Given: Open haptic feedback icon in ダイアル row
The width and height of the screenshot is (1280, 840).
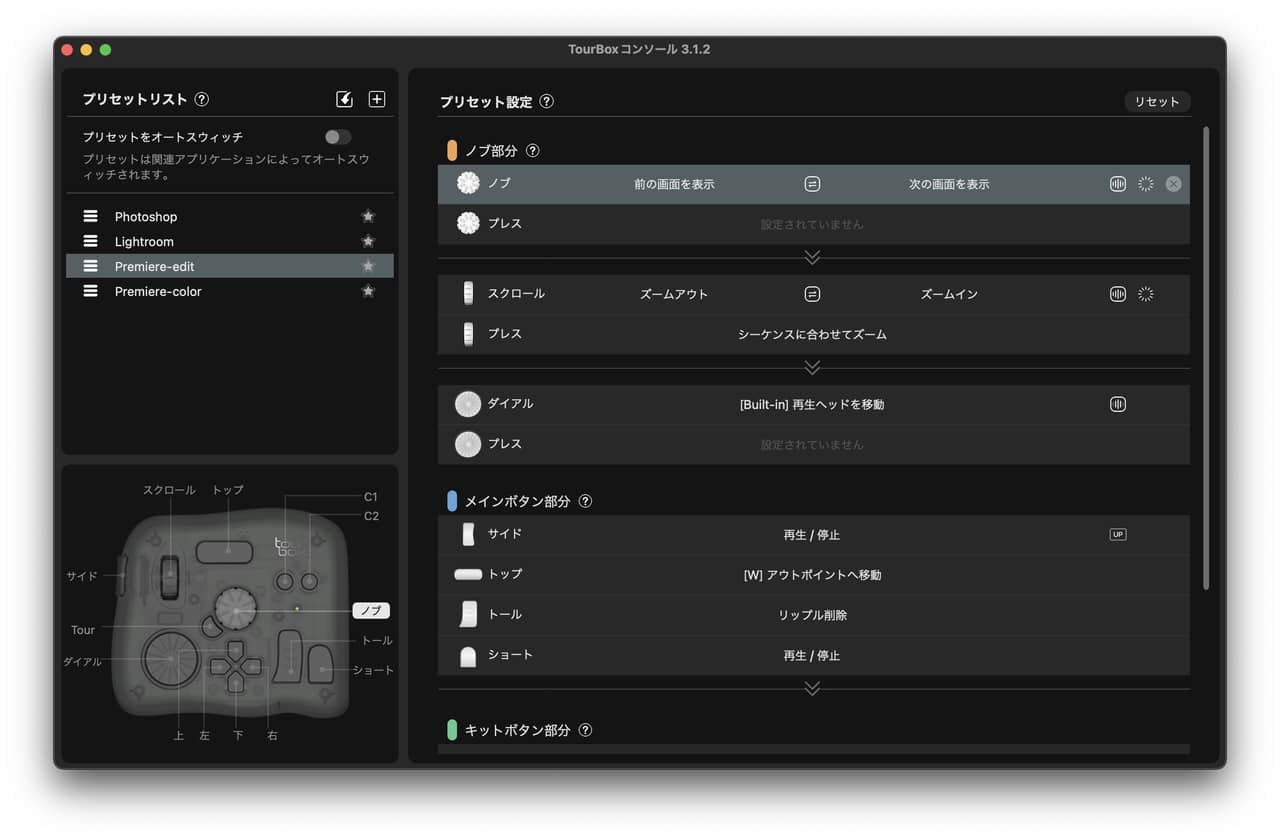Looking at the screenshot, I should click(x=1118, y=404).
